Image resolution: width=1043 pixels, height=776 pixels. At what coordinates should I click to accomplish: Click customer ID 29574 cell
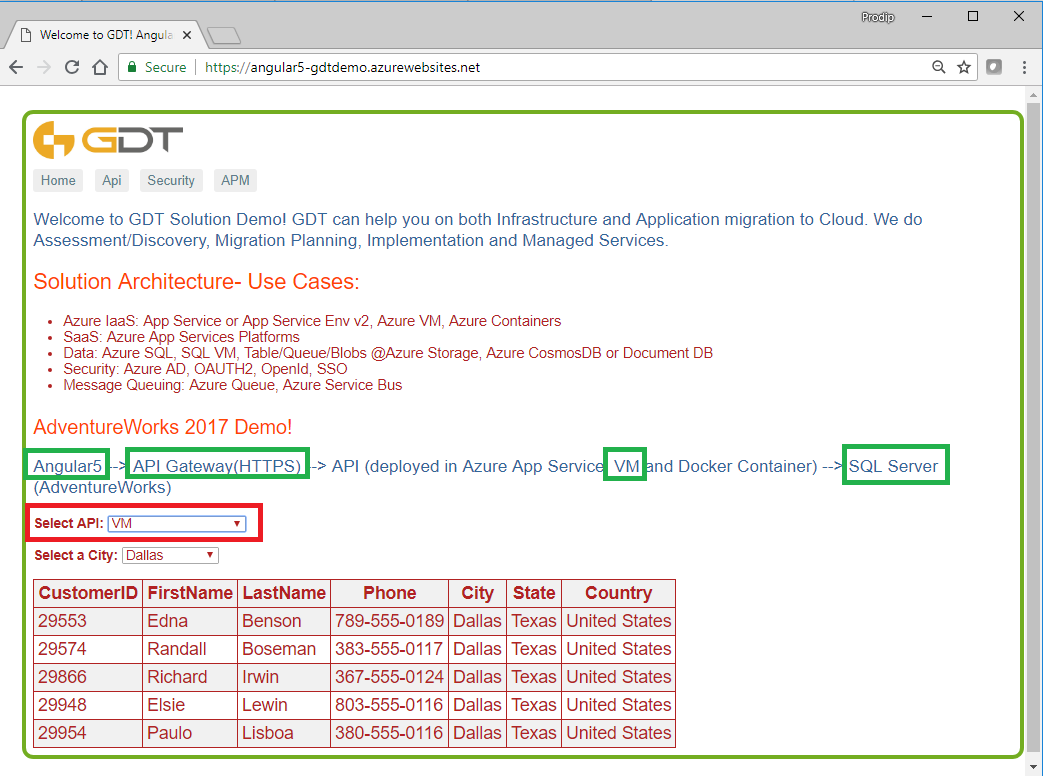(88, 649)
